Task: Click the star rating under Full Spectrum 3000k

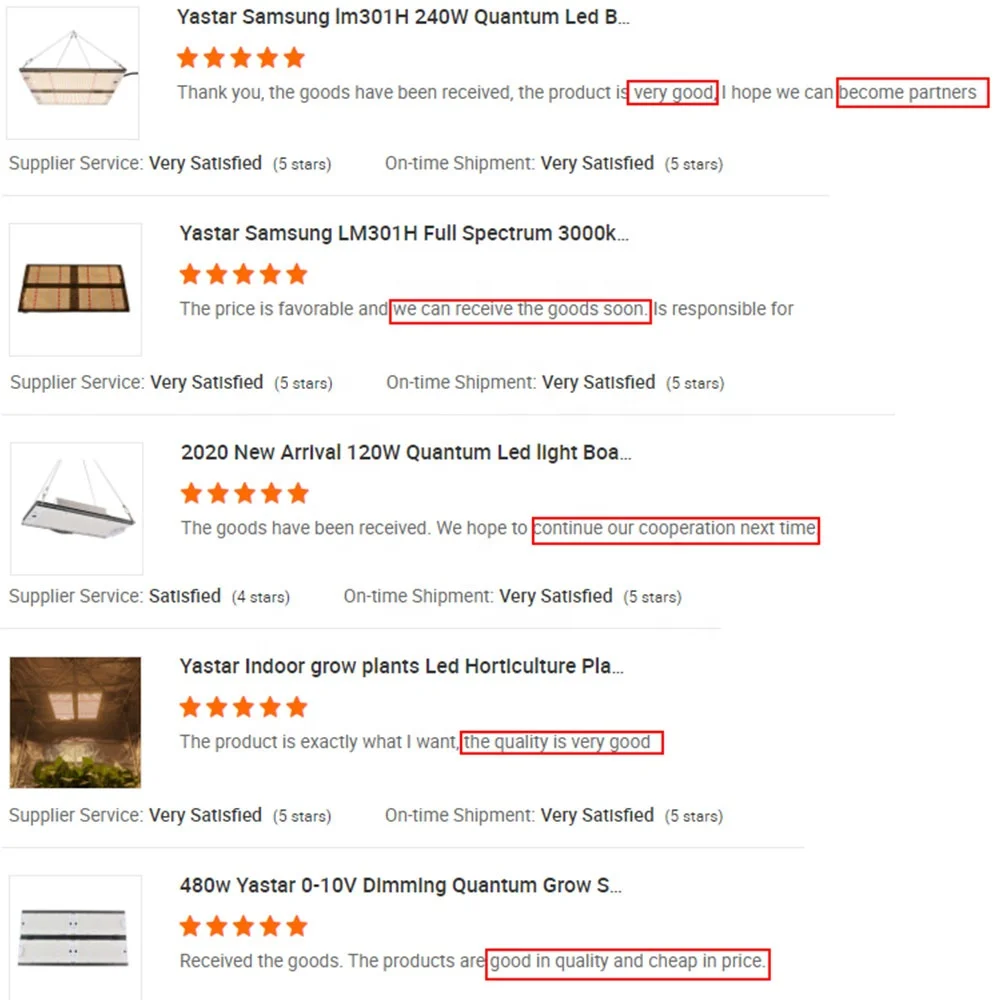Action: (x=243, y=274)
